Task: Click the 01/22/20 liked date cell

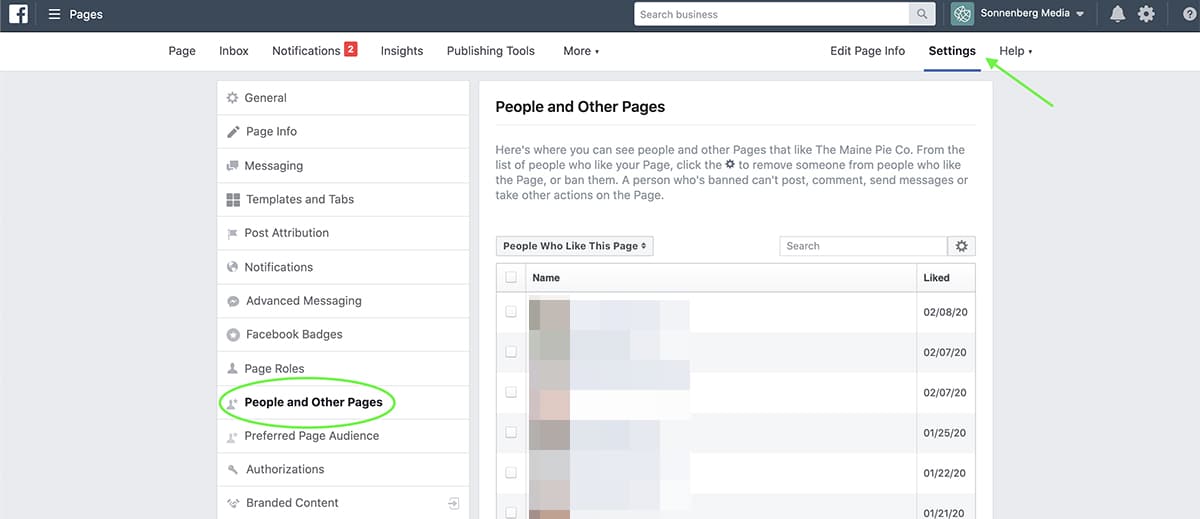Action: [945, 472]
